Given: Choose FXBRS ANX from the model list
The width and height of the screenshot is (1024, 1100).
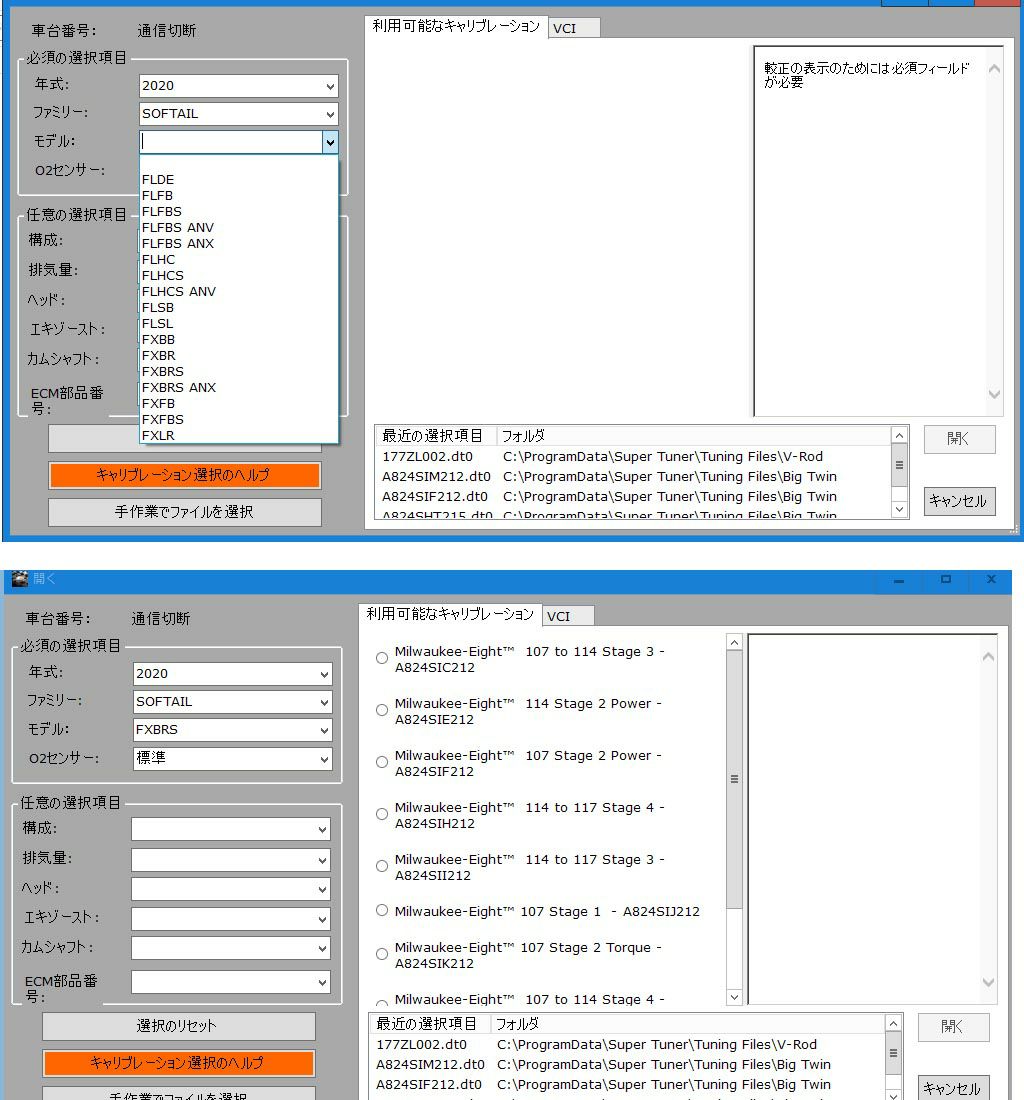Looking at the screenshot, I should [178, 387].
